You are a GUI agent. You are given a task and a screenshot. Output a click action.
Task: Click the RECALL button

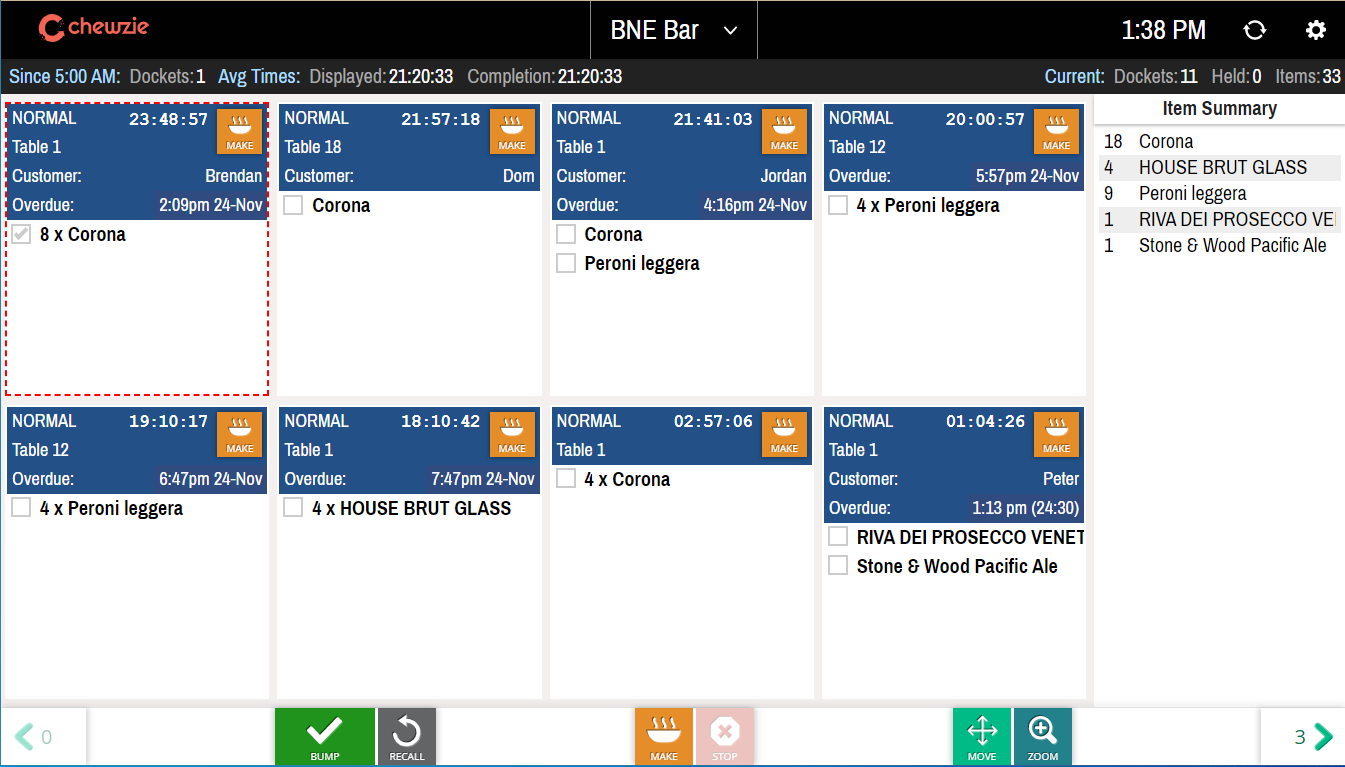pyautogui.click(x=407, y=738)
